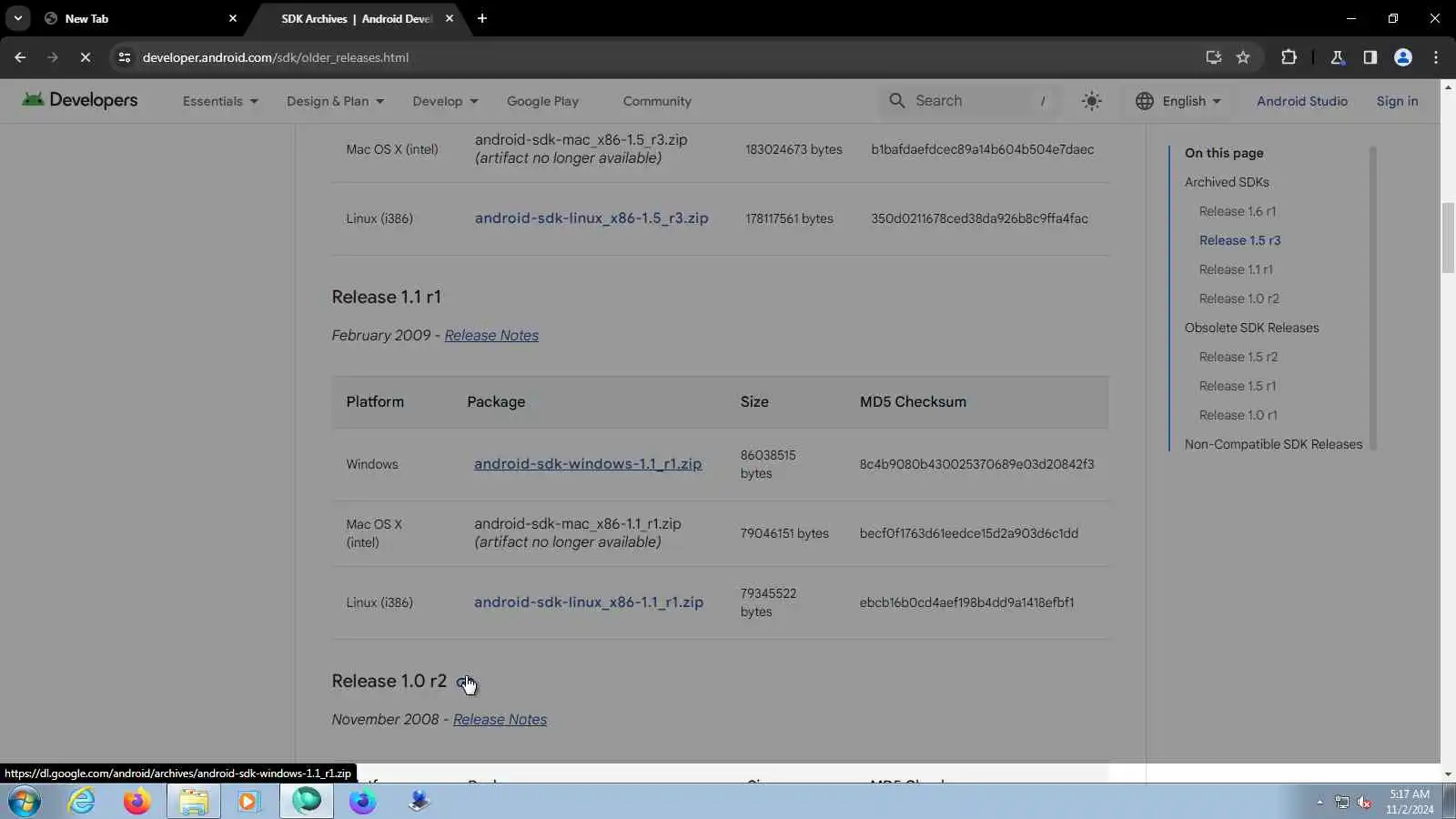Screen dimensions: 1456x819
Task: Open Release Notes for Release 1.1 r1
Action: (x=491, y=335)
